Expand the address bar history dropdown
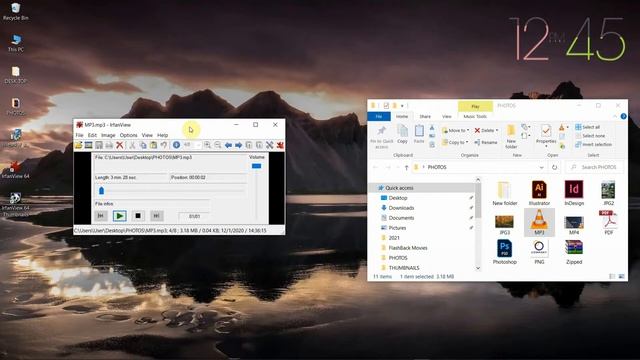This screenshot has width=640, height=360. click(542, 167)
